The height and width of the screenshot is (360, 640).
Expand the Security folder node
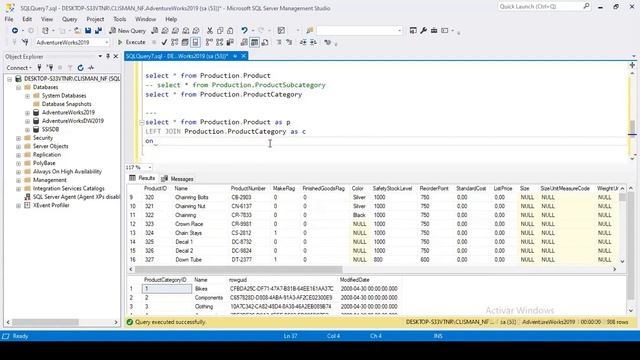pyautogui.click(x=18, y=138)
